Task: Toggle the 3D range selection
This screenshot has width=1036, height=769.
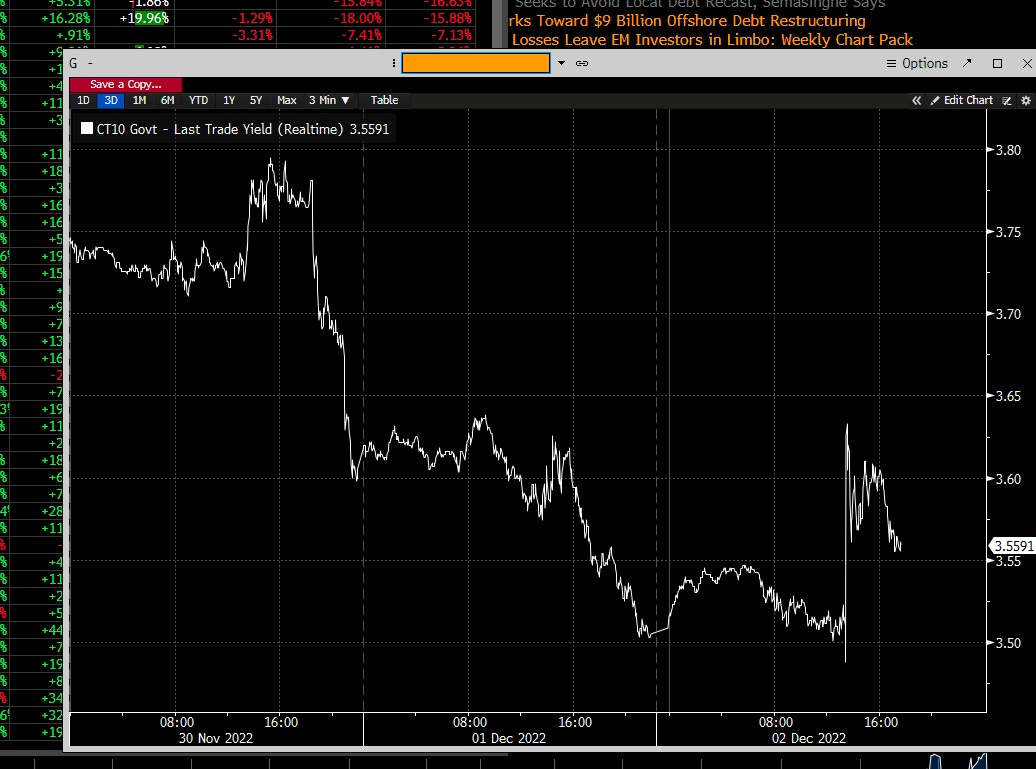Action: 111,100
